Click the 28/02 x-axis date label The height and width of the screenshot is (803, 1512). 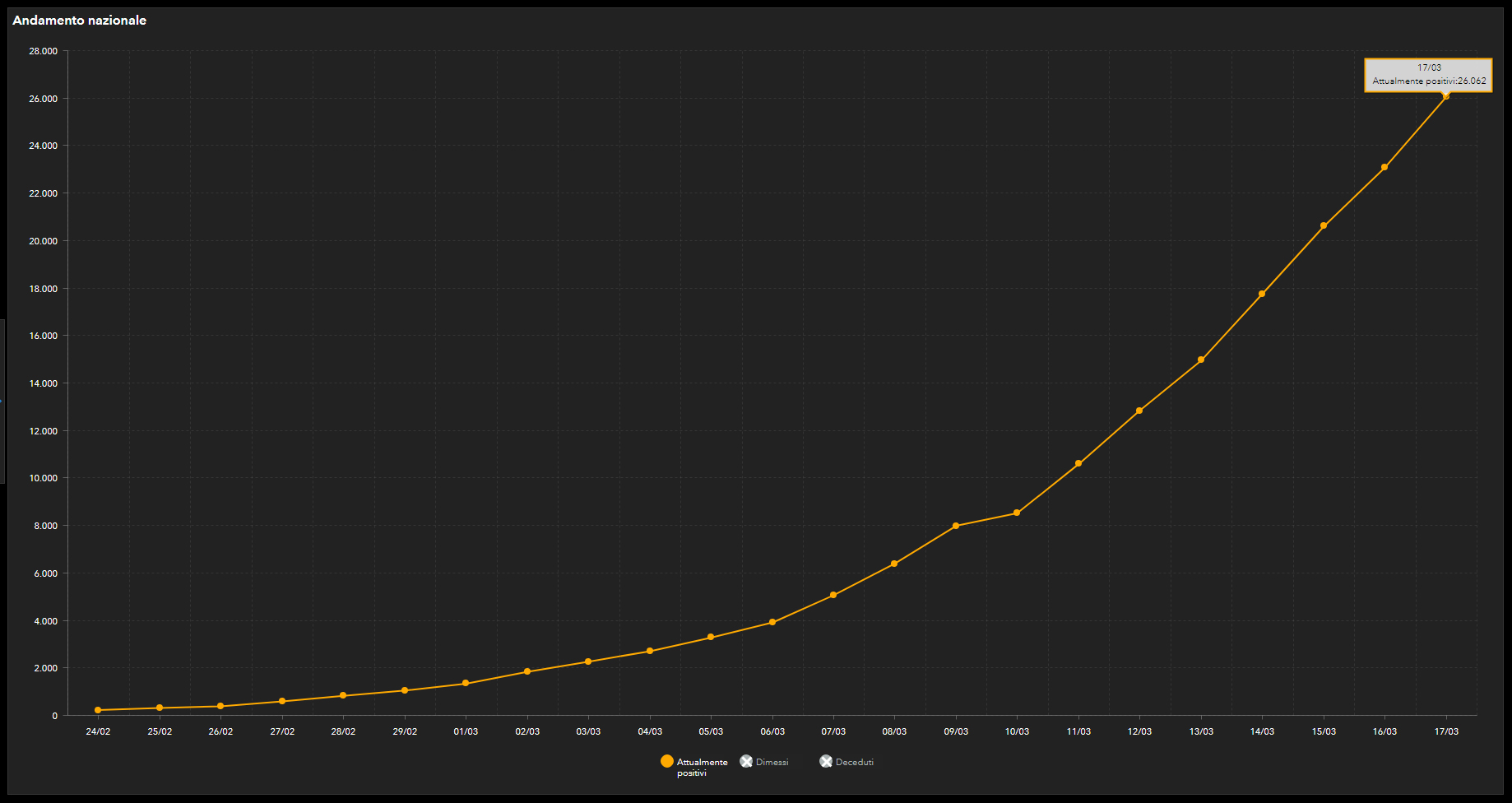[343, 731]
